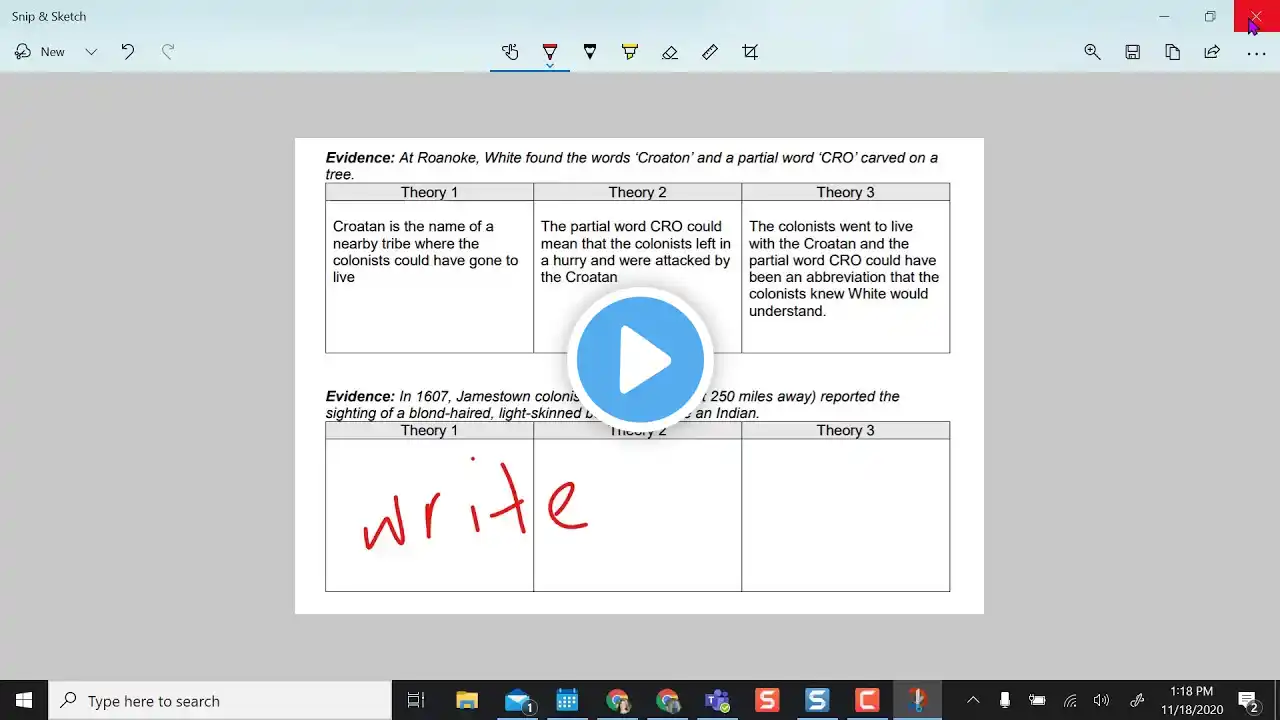Select the Image crop tool
This screenshot has height=720, width=1280.
[x=750, y=52]
